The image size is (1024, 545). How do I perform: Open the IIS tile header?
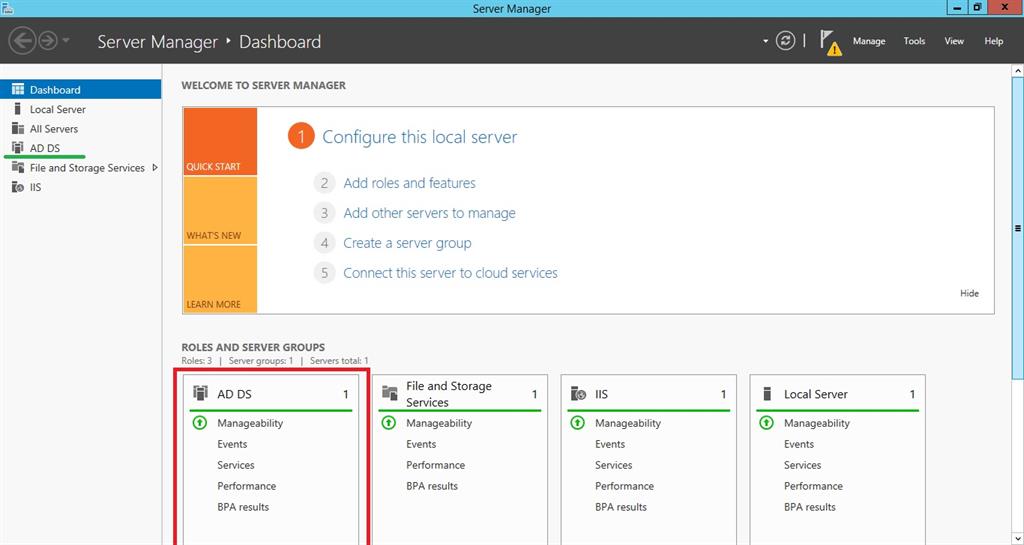[648, 394]
